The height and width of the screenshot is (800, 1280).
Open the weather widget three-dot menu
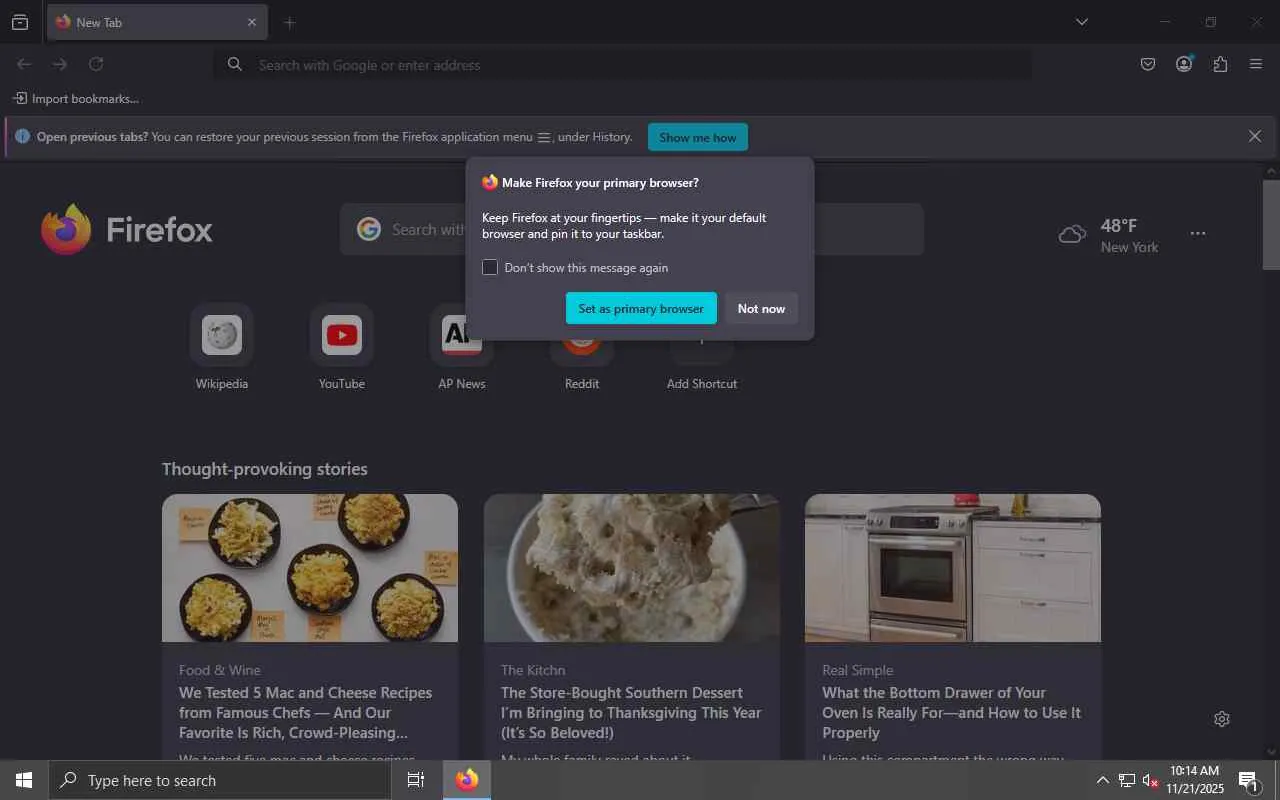pyautogui.click(x=1198, y=233)
